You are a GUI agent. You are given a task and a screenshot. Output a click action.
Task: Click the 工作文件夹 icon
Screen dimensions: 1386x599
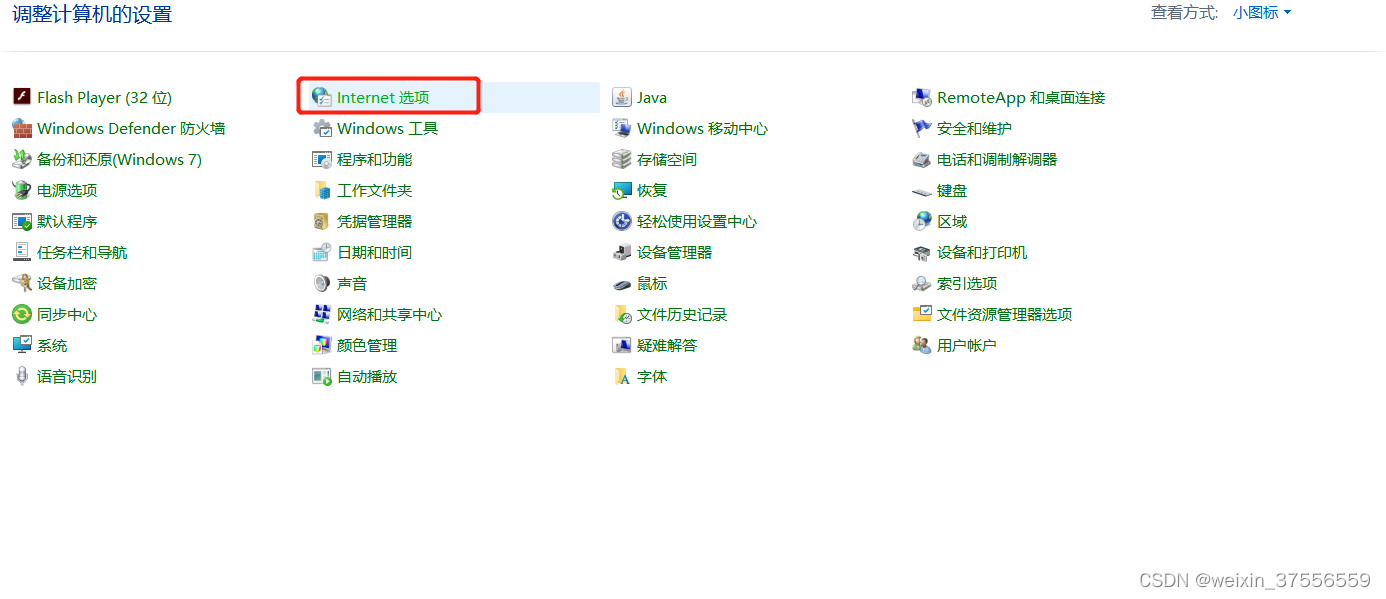pos(321,190)
